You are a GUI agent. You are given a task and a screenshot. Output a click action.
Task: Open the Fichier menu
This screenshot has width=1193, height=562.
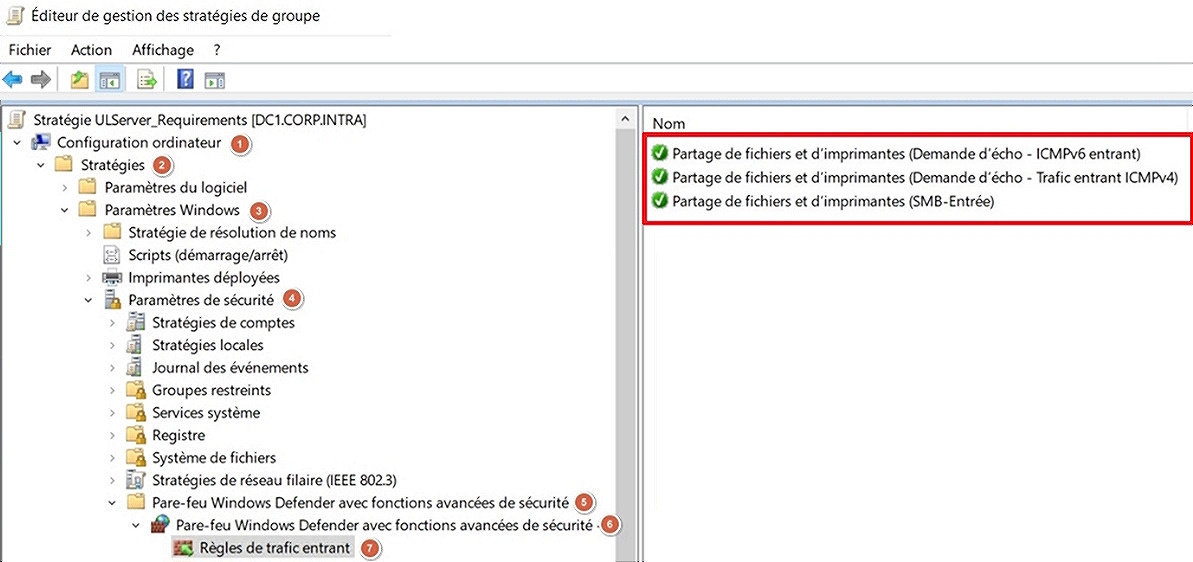tap(30, 50)
